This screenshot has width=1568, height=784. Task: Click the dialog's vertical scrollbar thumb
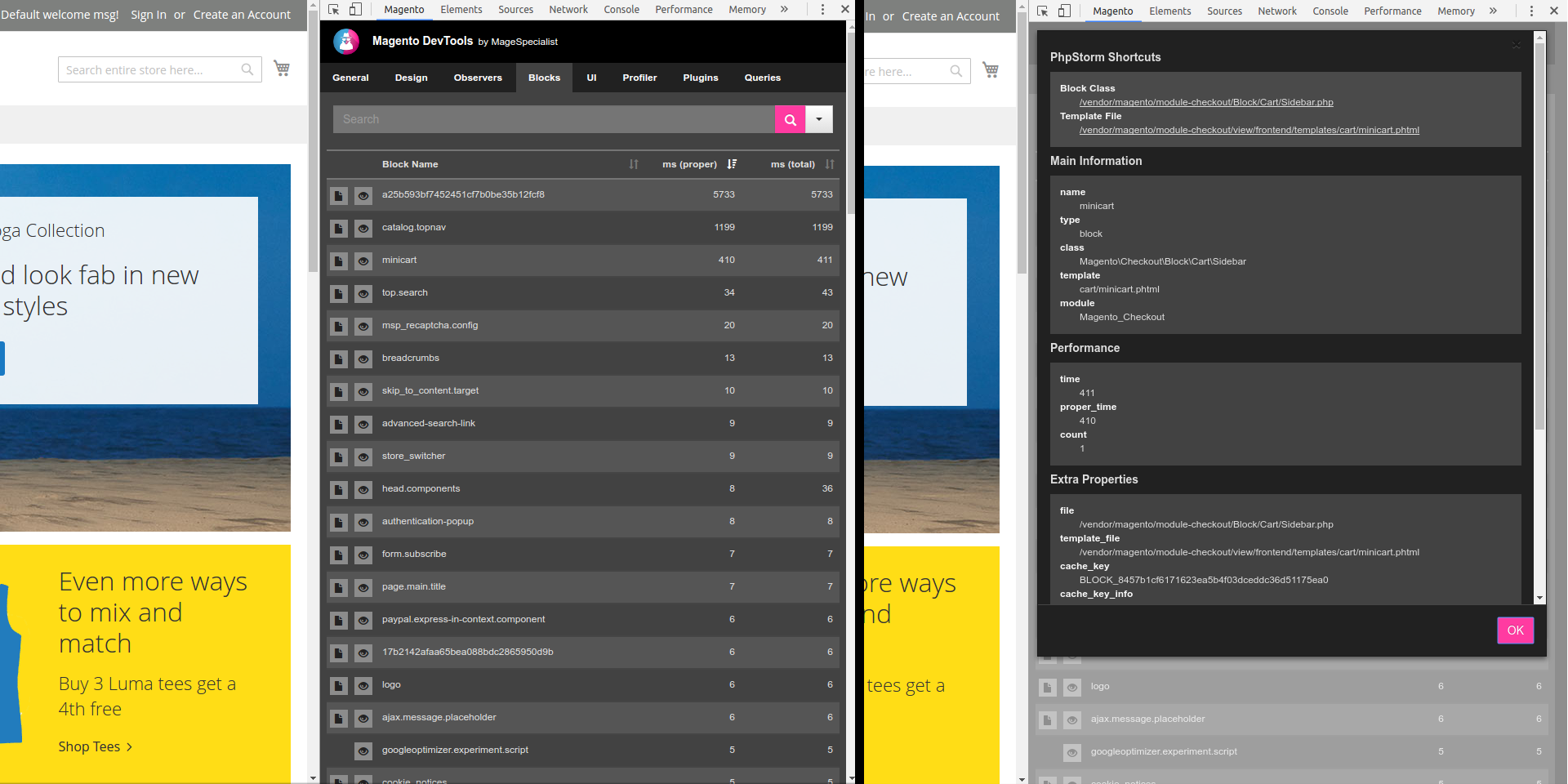pyautogui.click(x=1539, y=237)
